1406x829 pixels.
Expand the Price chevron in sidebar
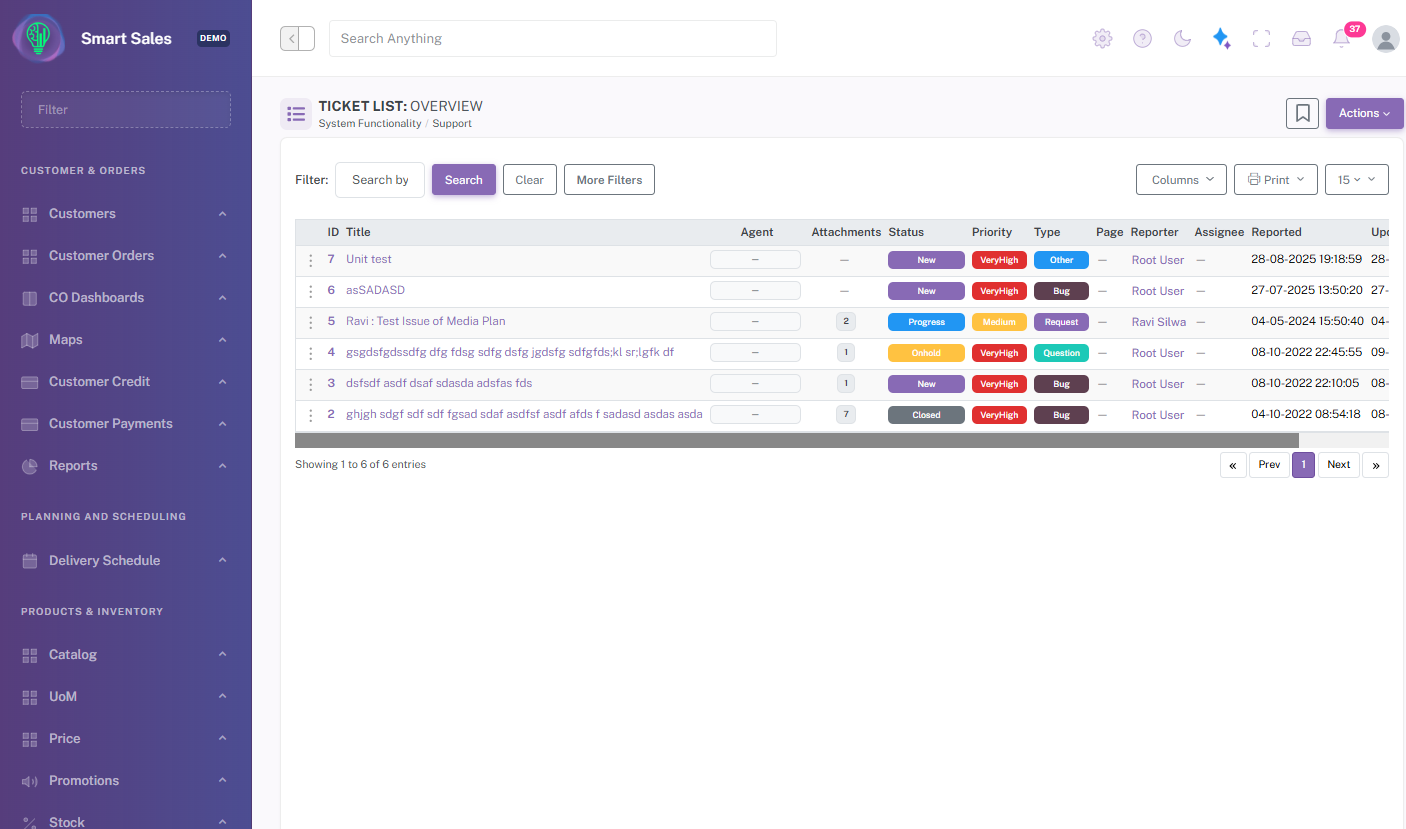[222, 739]
